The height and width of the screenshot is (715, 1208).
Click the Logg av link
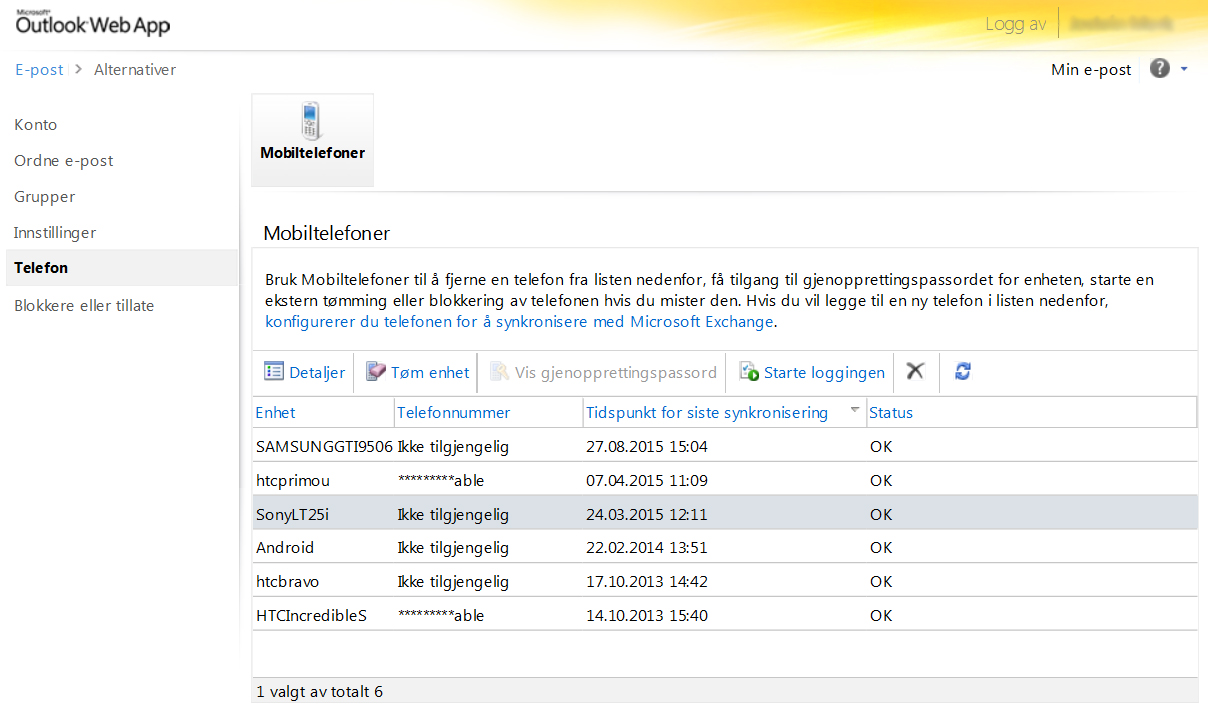1015,24
